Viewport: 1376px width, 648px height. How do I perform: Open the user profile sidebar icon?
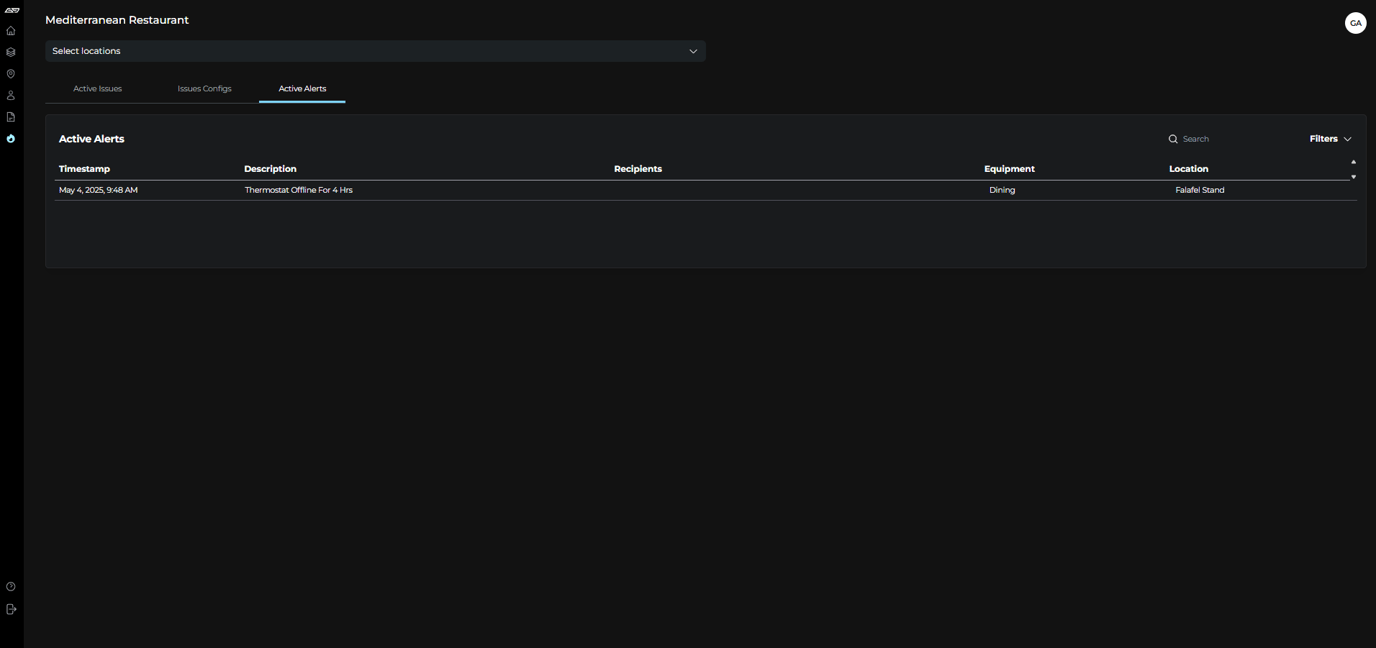11,96
